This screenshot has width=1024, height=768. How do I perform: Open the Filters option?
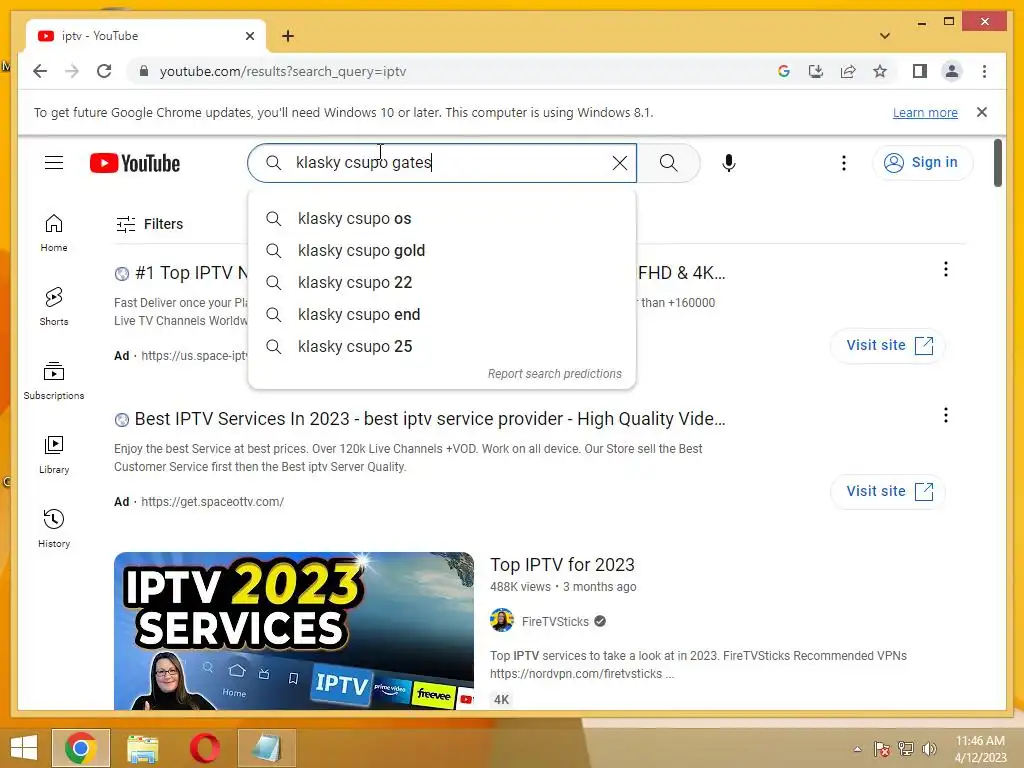150,224
